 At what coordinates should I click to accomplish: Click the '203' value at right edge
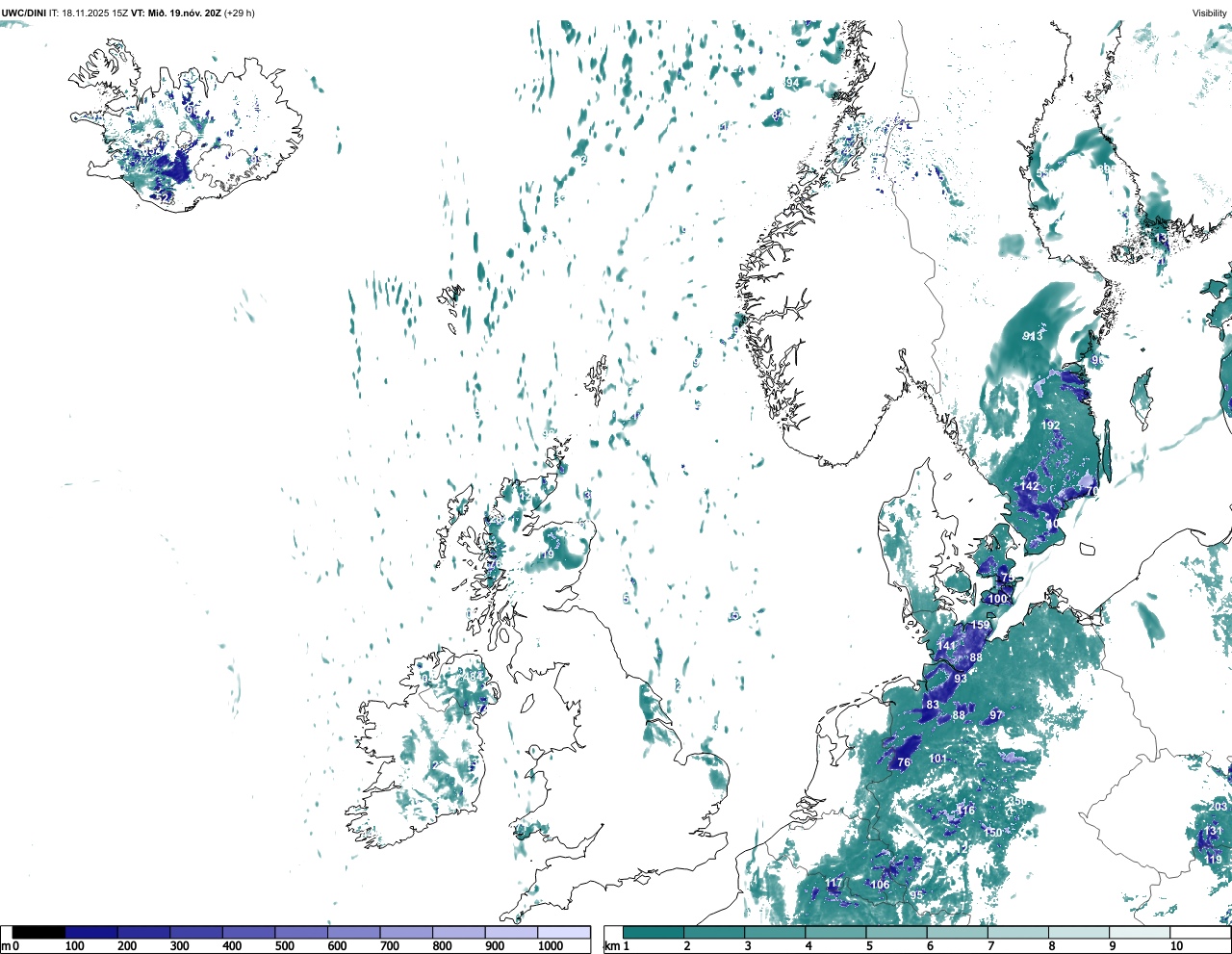[x=1218, y=806]
